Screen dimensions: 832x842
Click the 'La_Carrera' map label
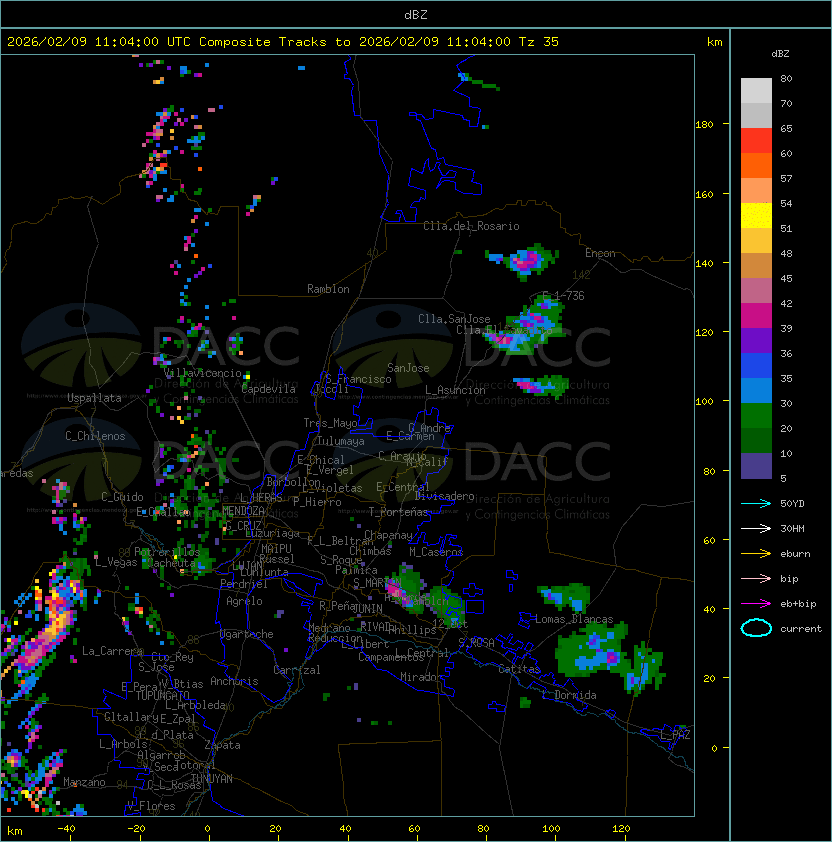tap(112, 651)
